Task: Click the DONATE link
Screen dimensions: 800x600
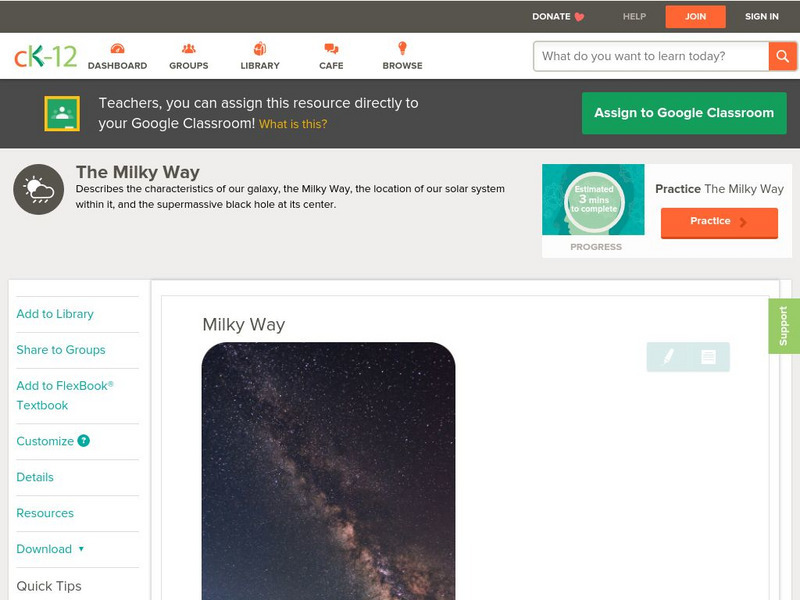Action: [x=551, y=17]
